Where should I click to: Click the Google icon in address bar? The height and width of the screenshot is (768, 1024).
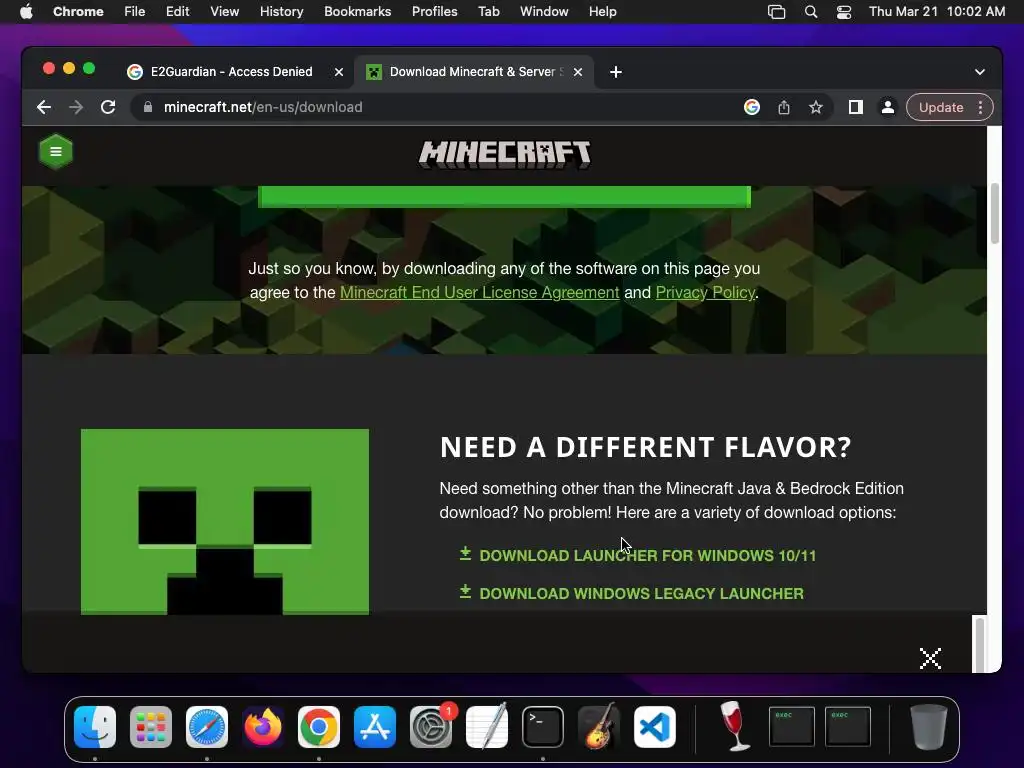pos(752,107)
